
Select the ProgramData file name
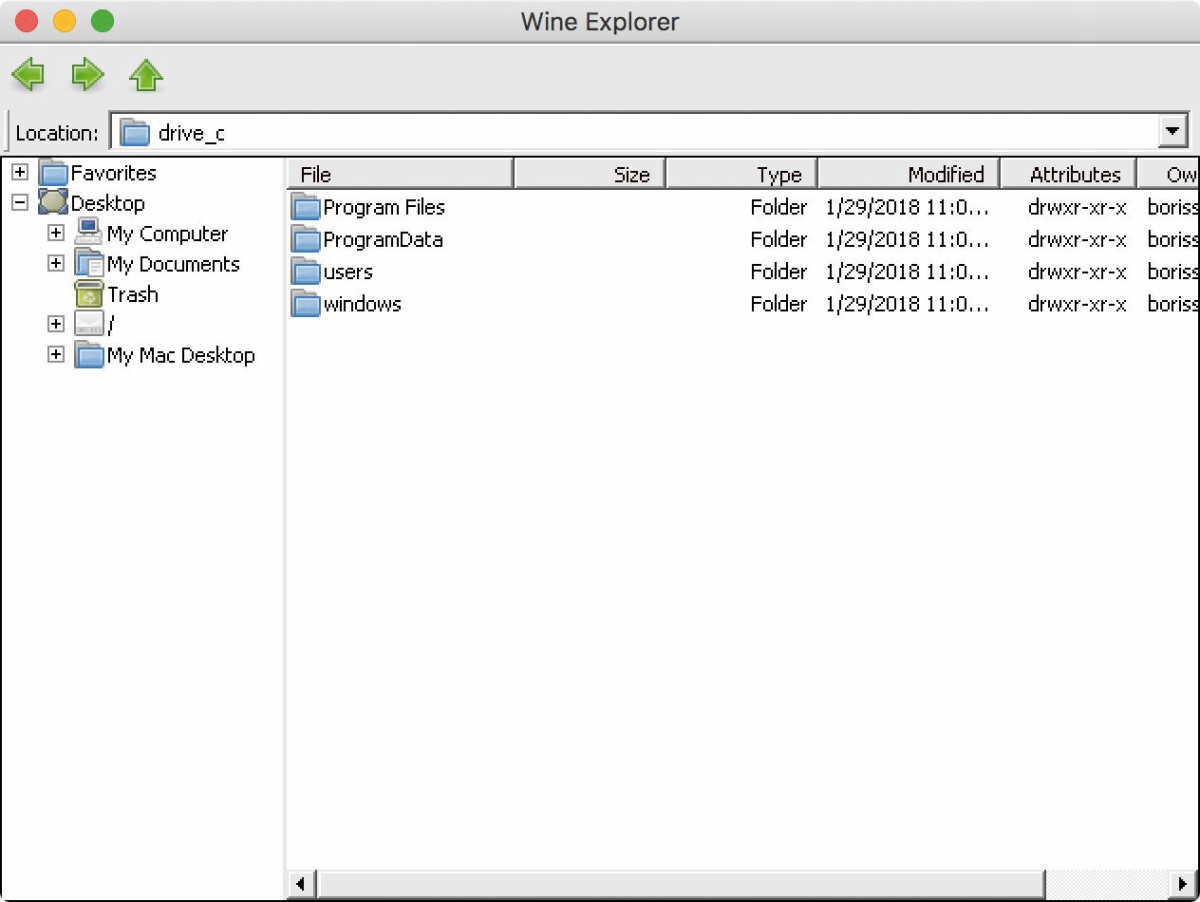[383, 240]
